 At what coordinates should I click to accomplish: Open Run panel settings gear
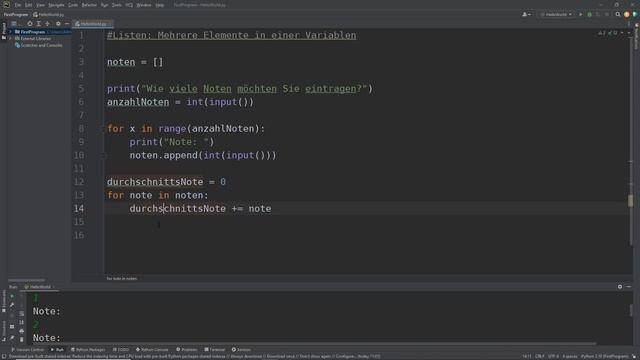pos(620,287)
